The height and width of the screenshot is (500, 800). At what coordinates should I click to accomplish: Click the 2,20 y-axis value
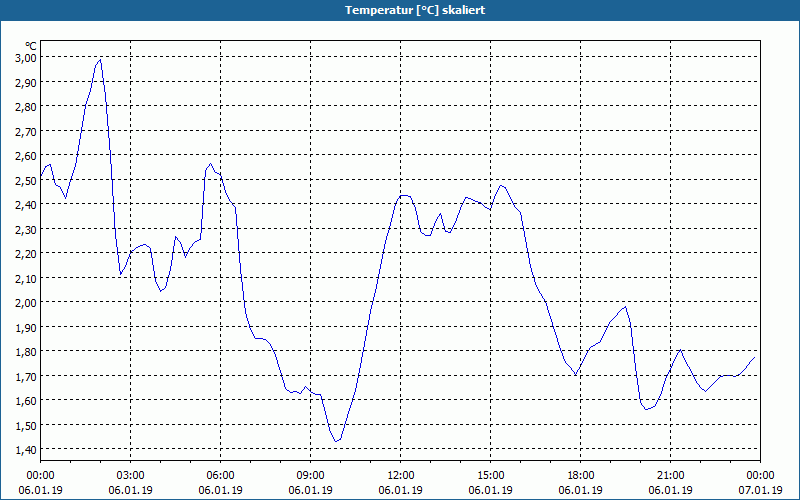tap(26, 254)
